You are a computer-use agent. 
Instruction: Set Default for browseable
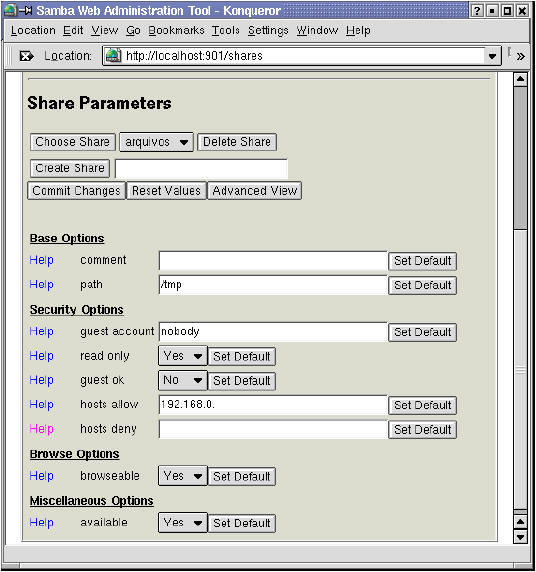click(x=242, y=477)
